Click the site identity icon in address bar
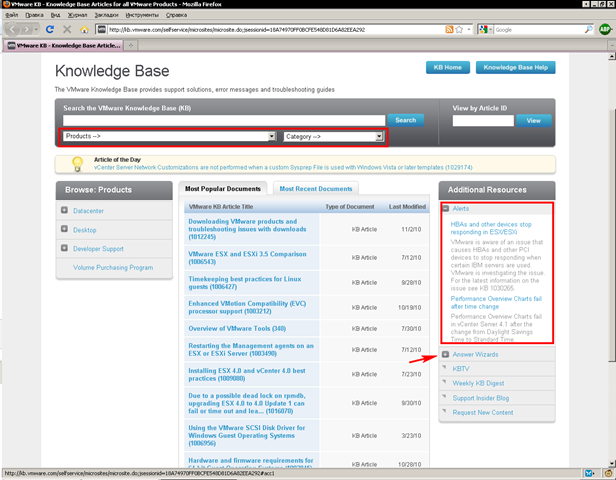Image resolution: width=616 pixels, height=480 pixels. click(x=101, y=29)
